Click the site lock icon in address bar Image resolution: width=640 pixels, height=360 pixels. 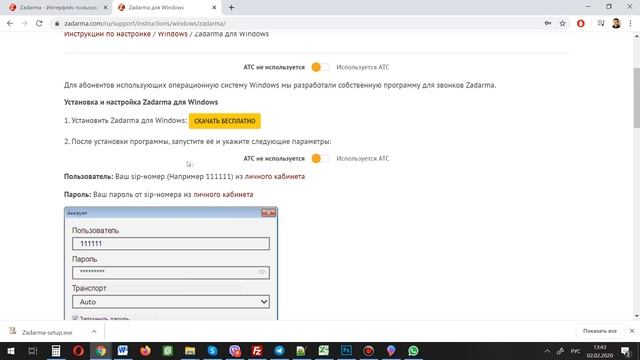(57, 24)
